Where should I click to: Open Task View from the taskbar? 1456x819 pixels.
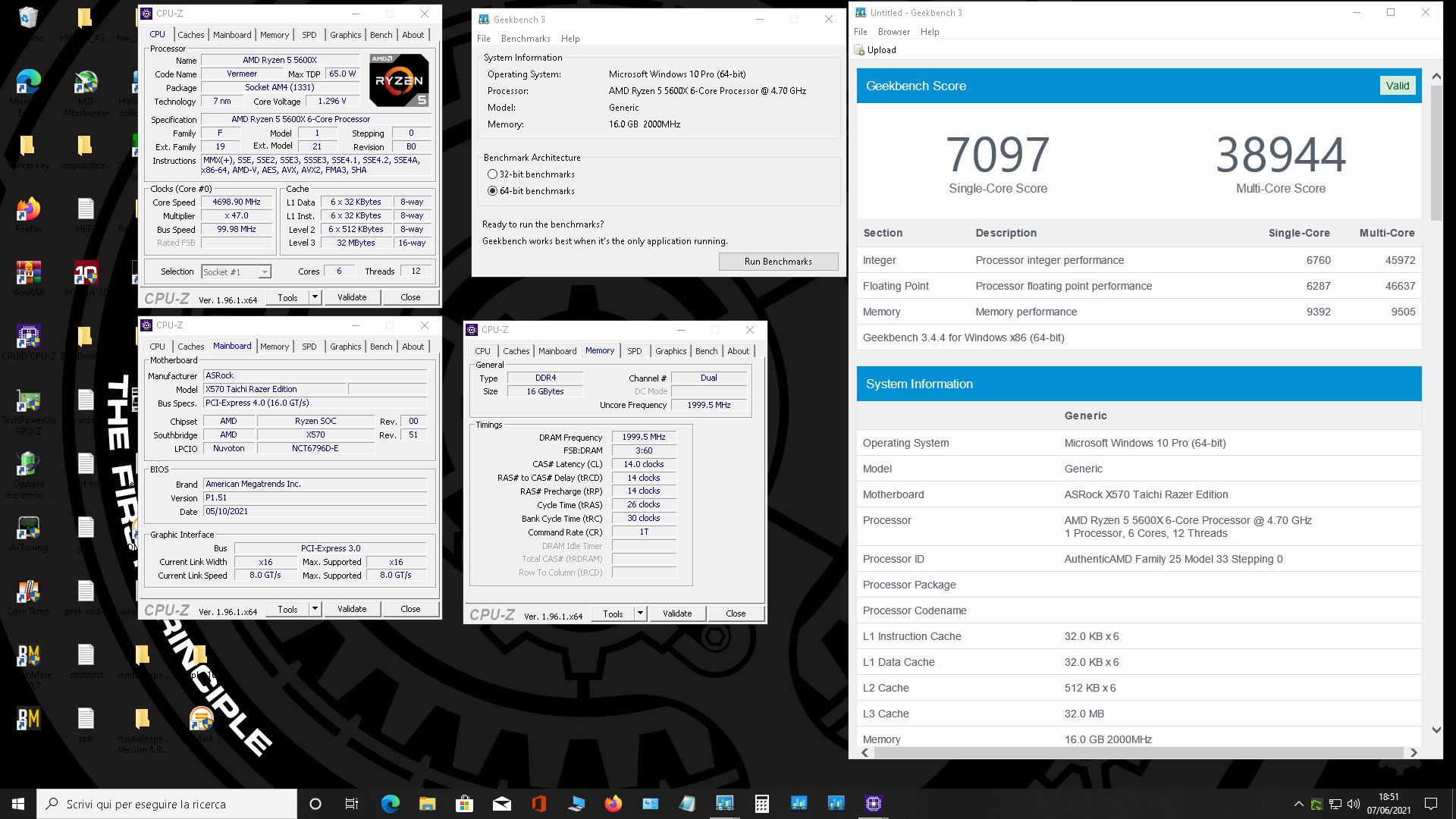[x=351, y=804]
